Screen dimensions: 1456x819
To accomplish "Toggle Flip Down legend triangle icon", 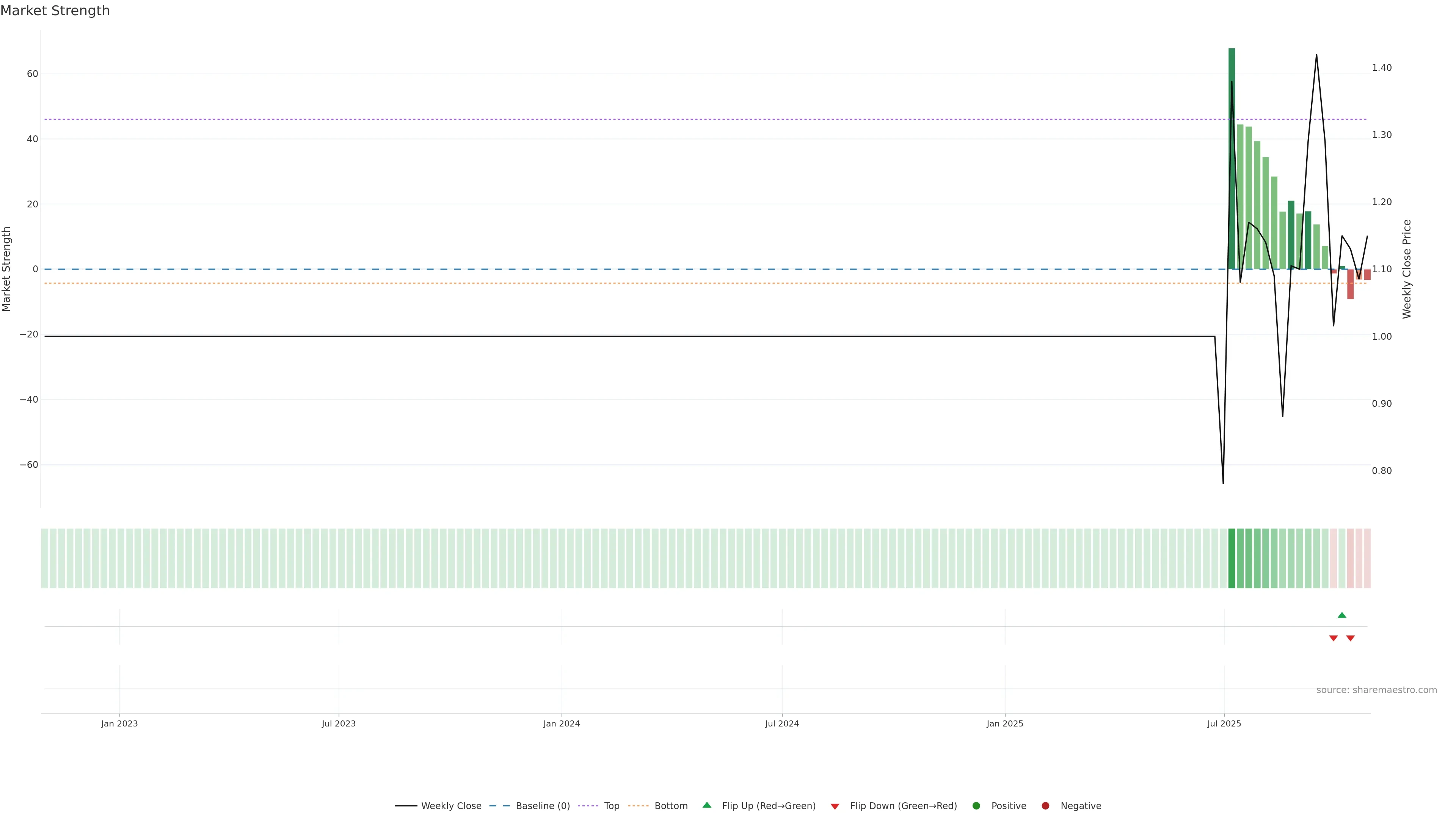I will click(x=835, y=806).
